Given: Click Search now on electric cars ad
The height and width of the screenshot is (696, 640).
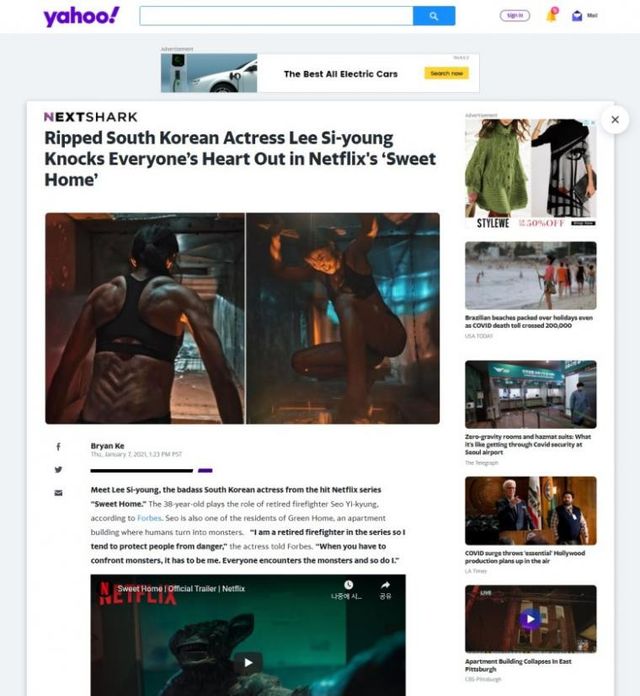Looking at the screenshot, I should pos(446,73).
